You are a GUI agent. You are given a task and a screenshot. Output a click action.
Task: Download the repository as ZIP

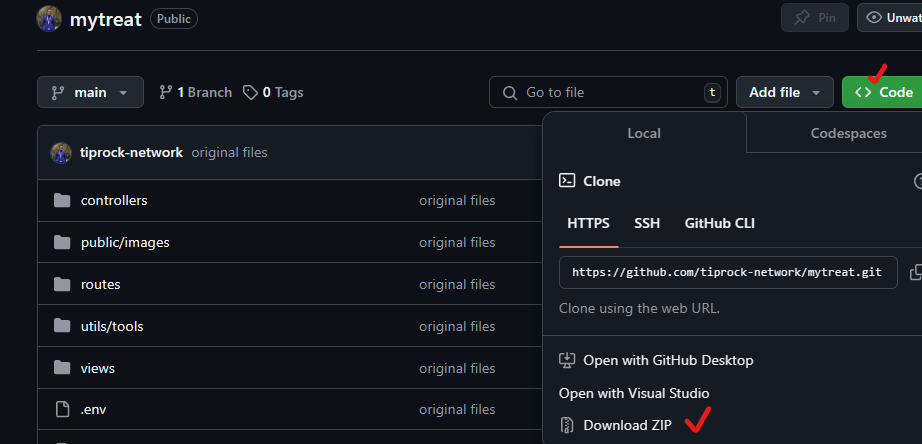[x=616, y=425]
